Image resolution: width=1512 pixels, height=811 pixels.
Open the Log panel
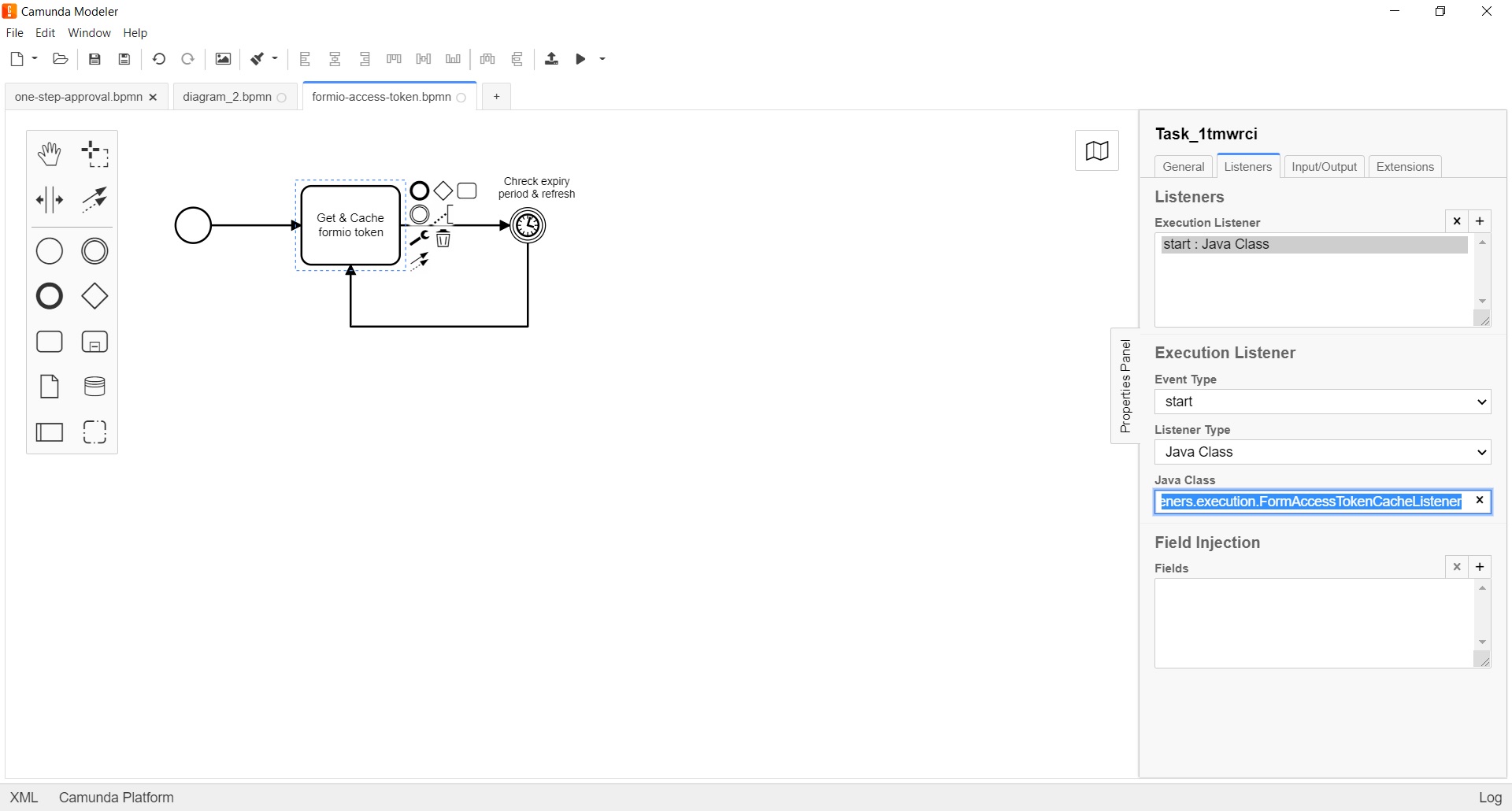pos(1490,798)
